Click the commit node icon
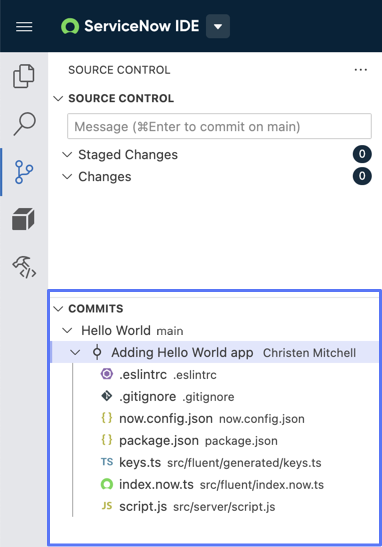The image size is (382, 547). 97,352
